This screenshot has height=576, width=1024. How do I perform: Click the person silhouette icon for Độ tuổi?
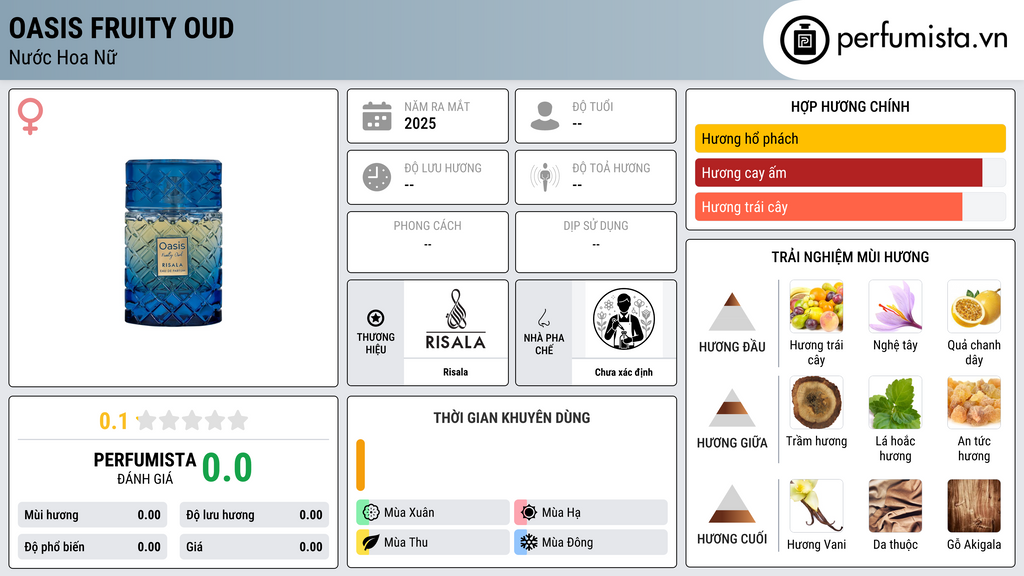(x=545, y=116)
